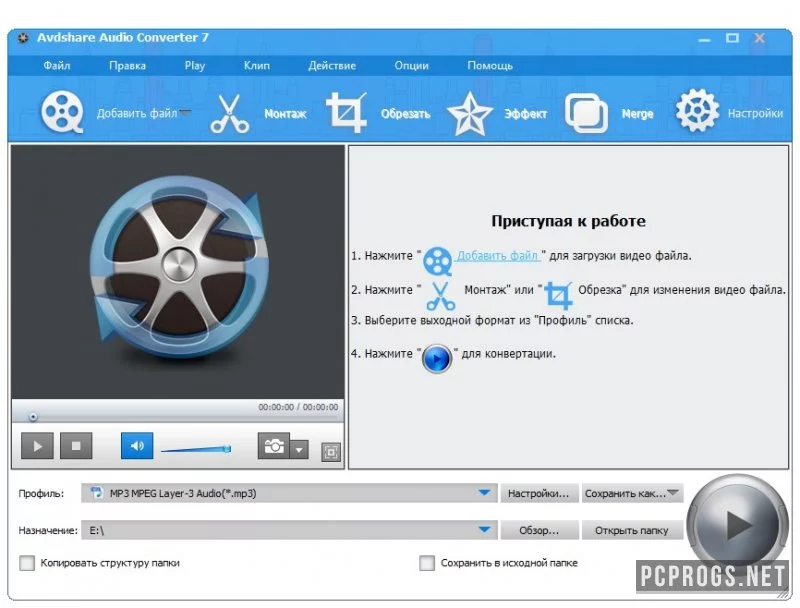This screenshot has height=608, width=800.
Task: Click the blue convert icon in step 4
Action: click(437, 359)
